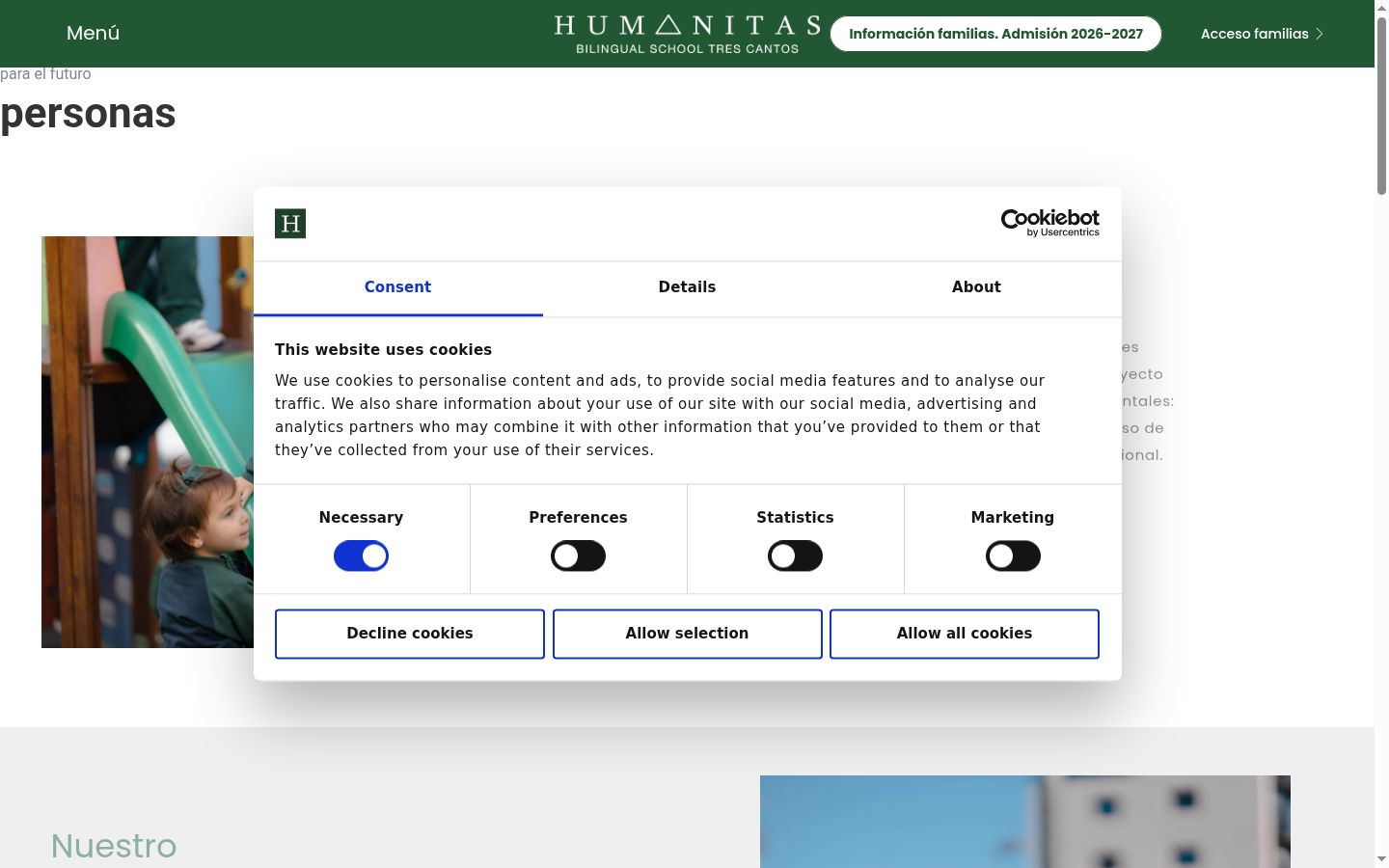The image size is (1389, 868).
Task: Click the 'Nuestro' heading text
Action: point(114,846)
